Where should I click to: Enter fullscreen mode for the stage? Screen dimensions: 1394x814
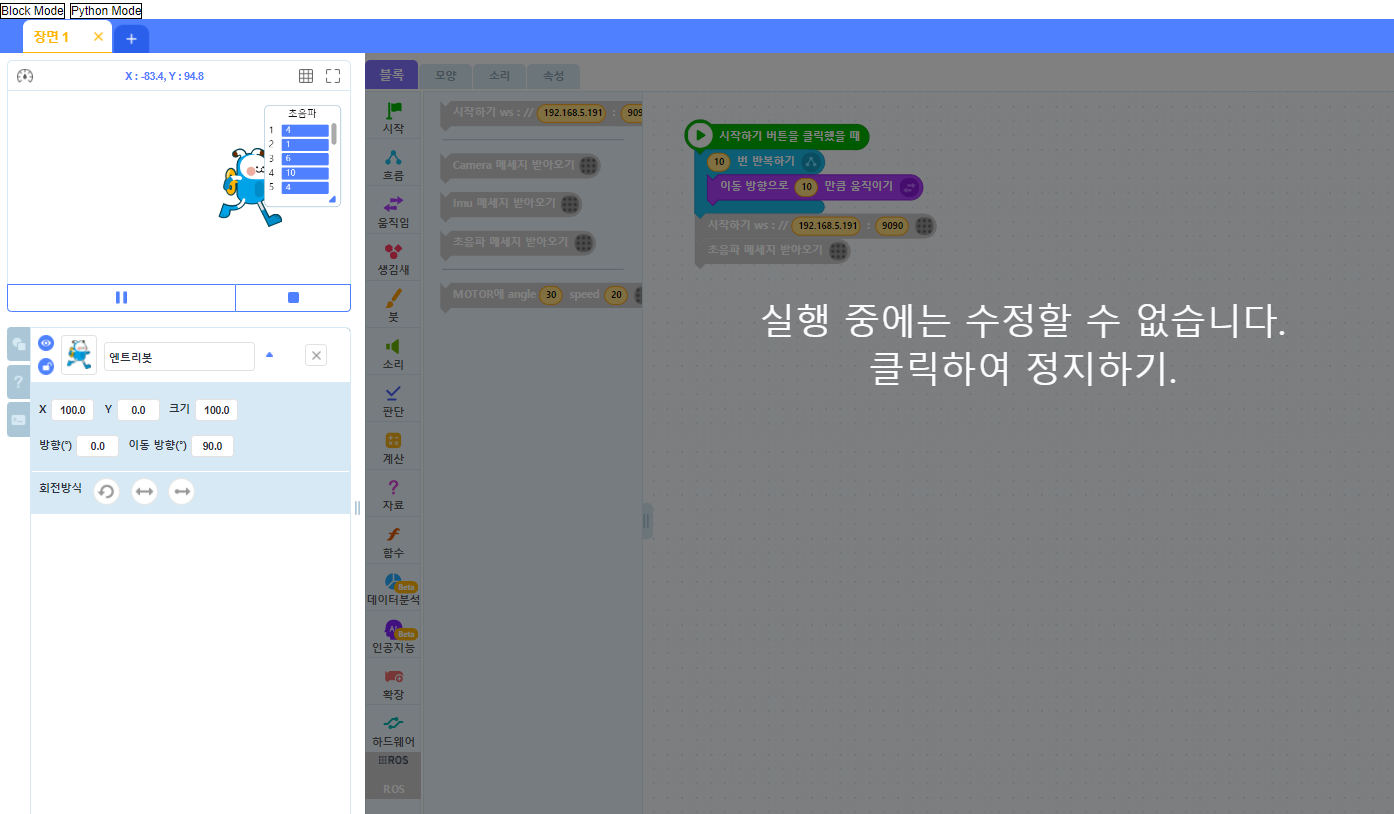pyautogui.click(x=333, y=75)
